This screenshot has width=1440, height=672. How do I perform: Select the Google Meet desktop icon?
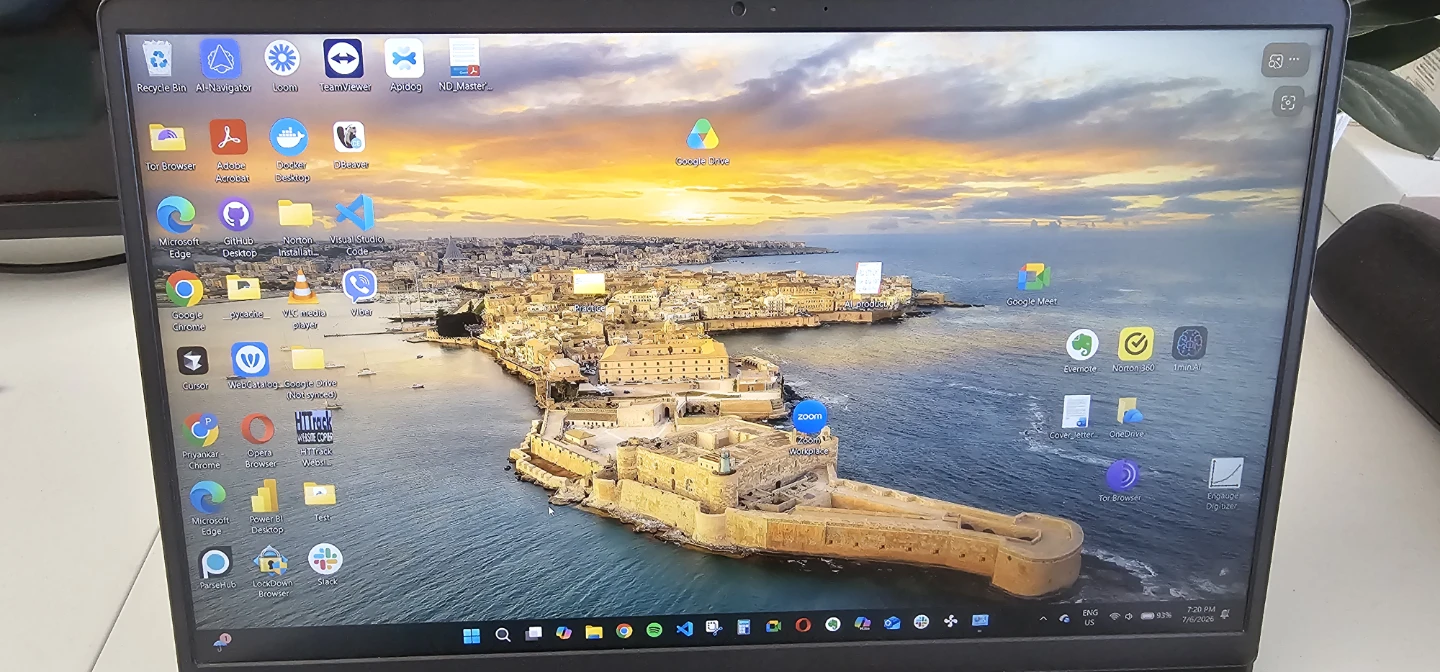point(1032,285)
